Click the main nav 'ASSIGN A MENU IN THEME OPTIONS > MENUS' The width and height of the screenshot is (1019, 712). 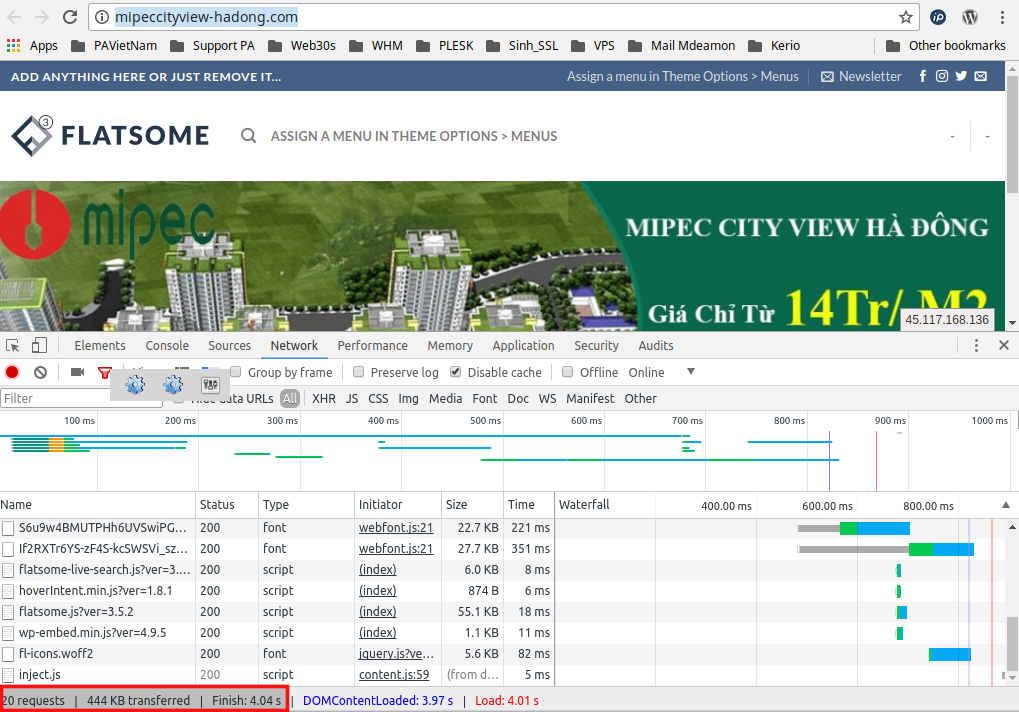[414, 136]
